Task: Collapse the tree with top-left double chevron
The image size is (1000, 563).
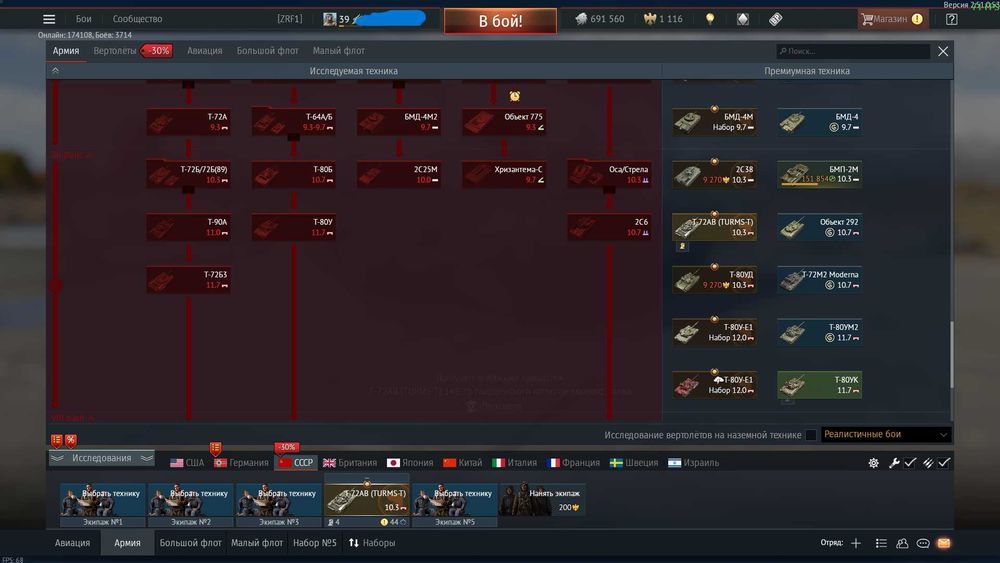Action: [55, 71]
